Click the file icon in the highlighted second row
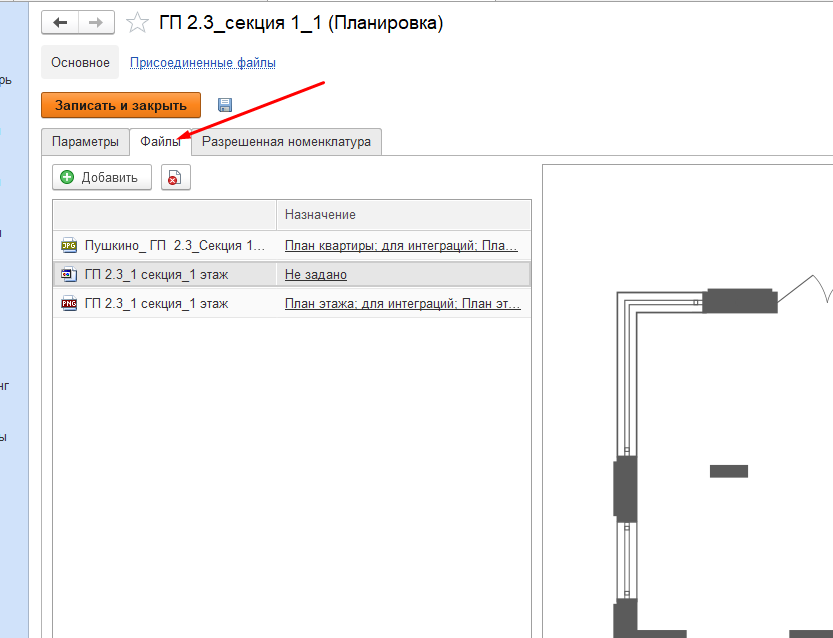Viewport: 833px width, 638px height. coord(69,274)
